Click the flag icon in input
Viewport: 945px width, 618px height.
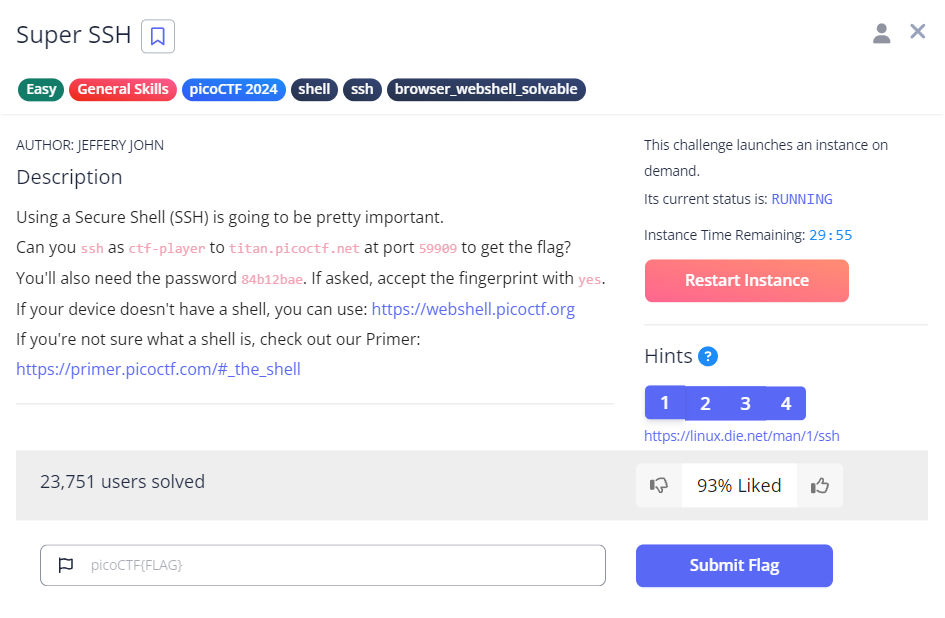pyautogui.click(x=66, y=565)
